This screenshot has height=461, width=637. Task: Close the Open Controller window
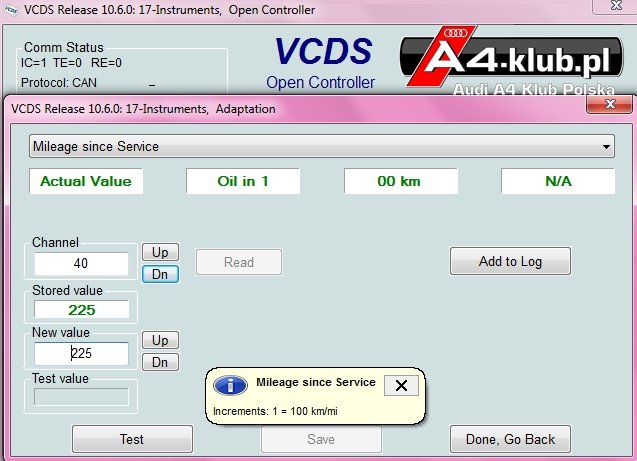tap(616, 6)
